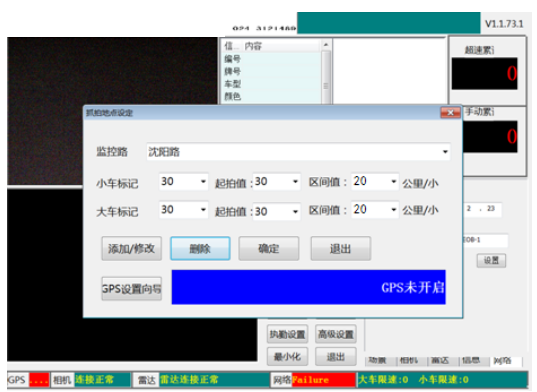Open 执勤设置

point(288,334)
